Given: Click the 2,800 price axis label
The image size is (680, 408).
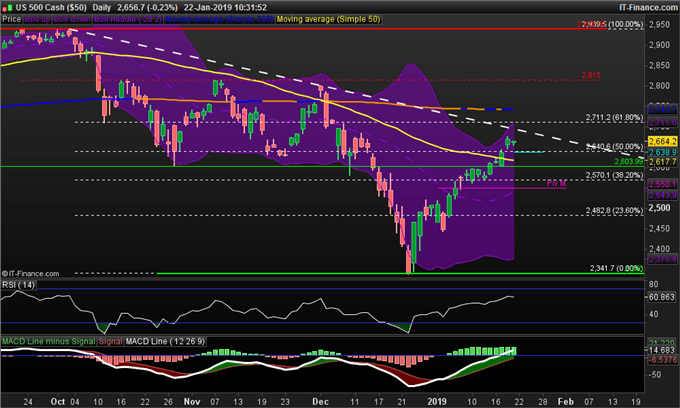Looking at the screenshot, I should (x=660, y=86).
